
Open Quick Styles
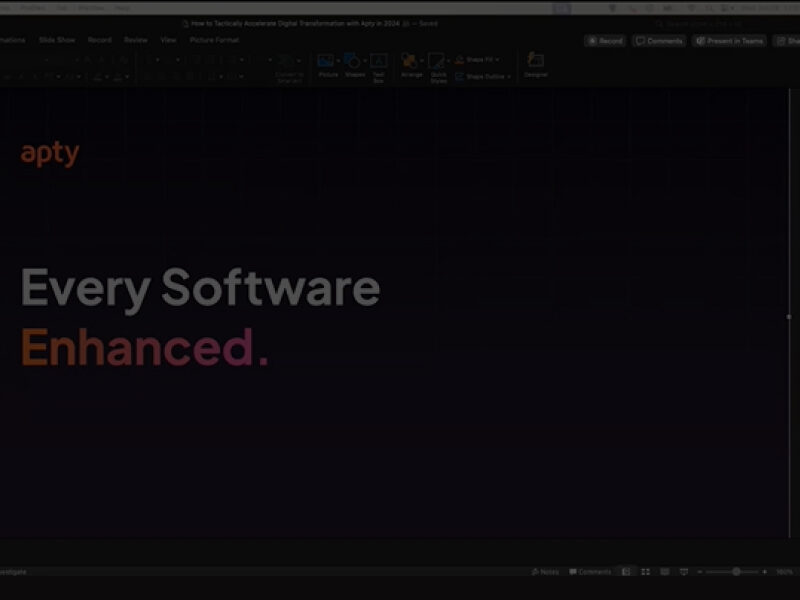coord(437,62)
